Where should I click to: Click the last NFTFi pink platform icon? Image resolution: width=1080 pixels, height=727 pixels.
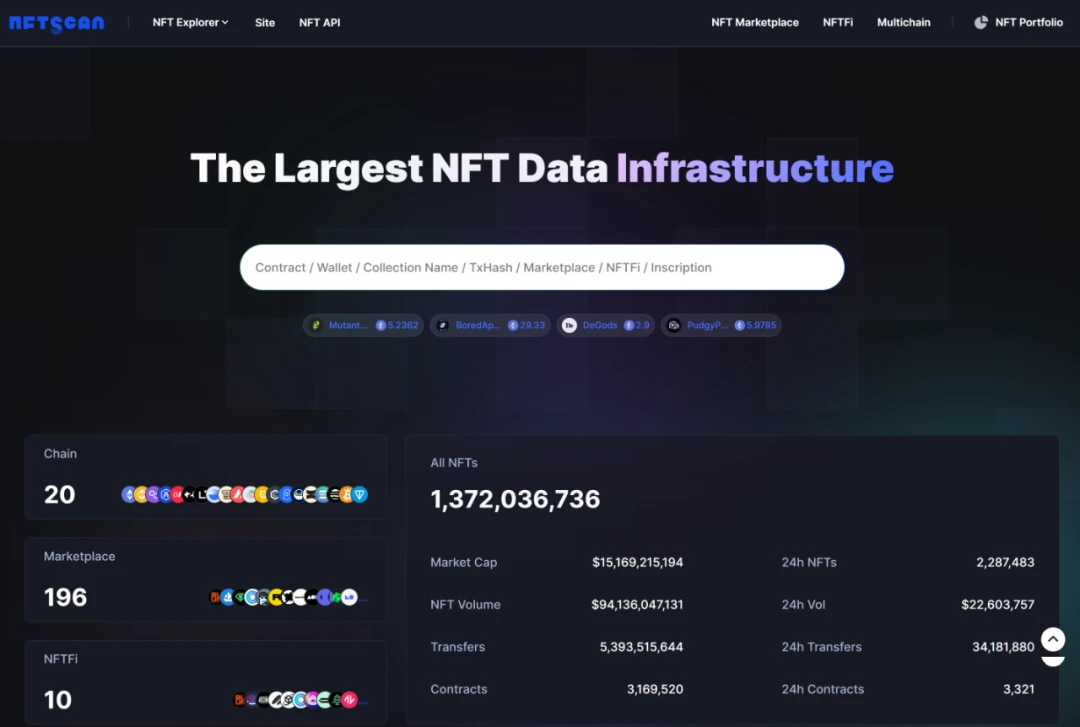point(350,700)
